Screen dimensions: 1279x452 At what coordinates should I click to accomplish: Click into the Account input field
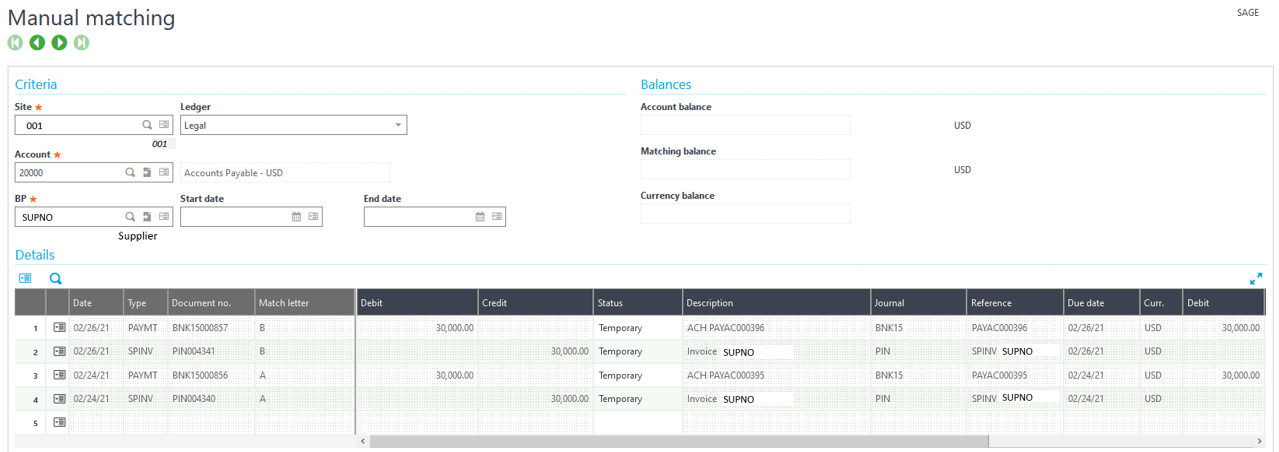pos(68,173)
